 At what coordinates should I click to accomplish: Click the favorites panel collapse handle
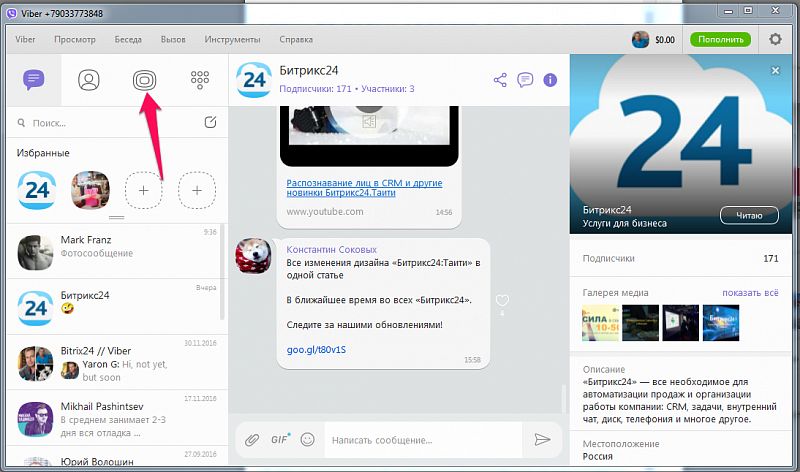116,218
